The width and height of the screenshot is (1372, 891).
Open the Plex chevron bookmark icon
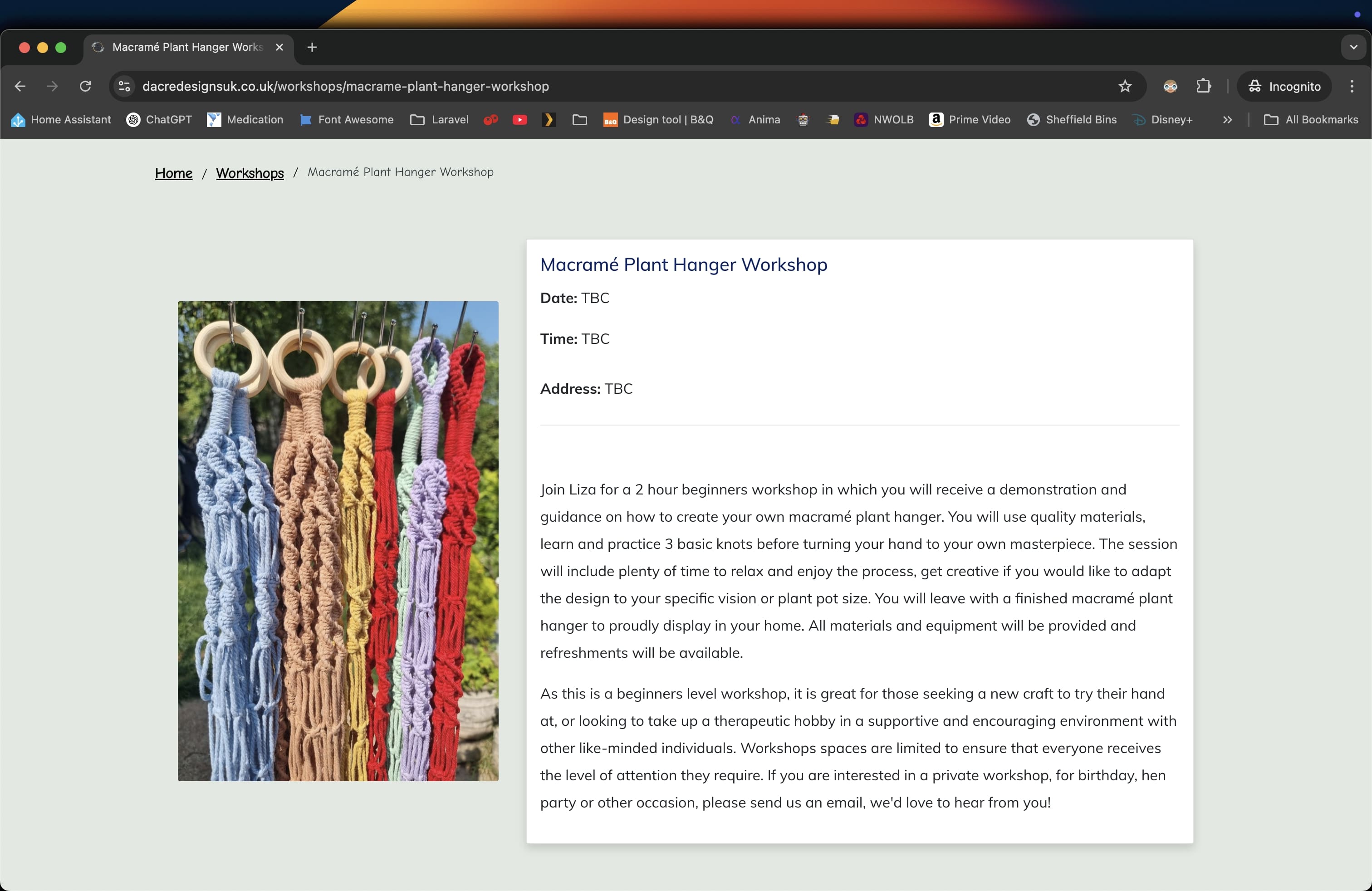[x=549, y=120]
